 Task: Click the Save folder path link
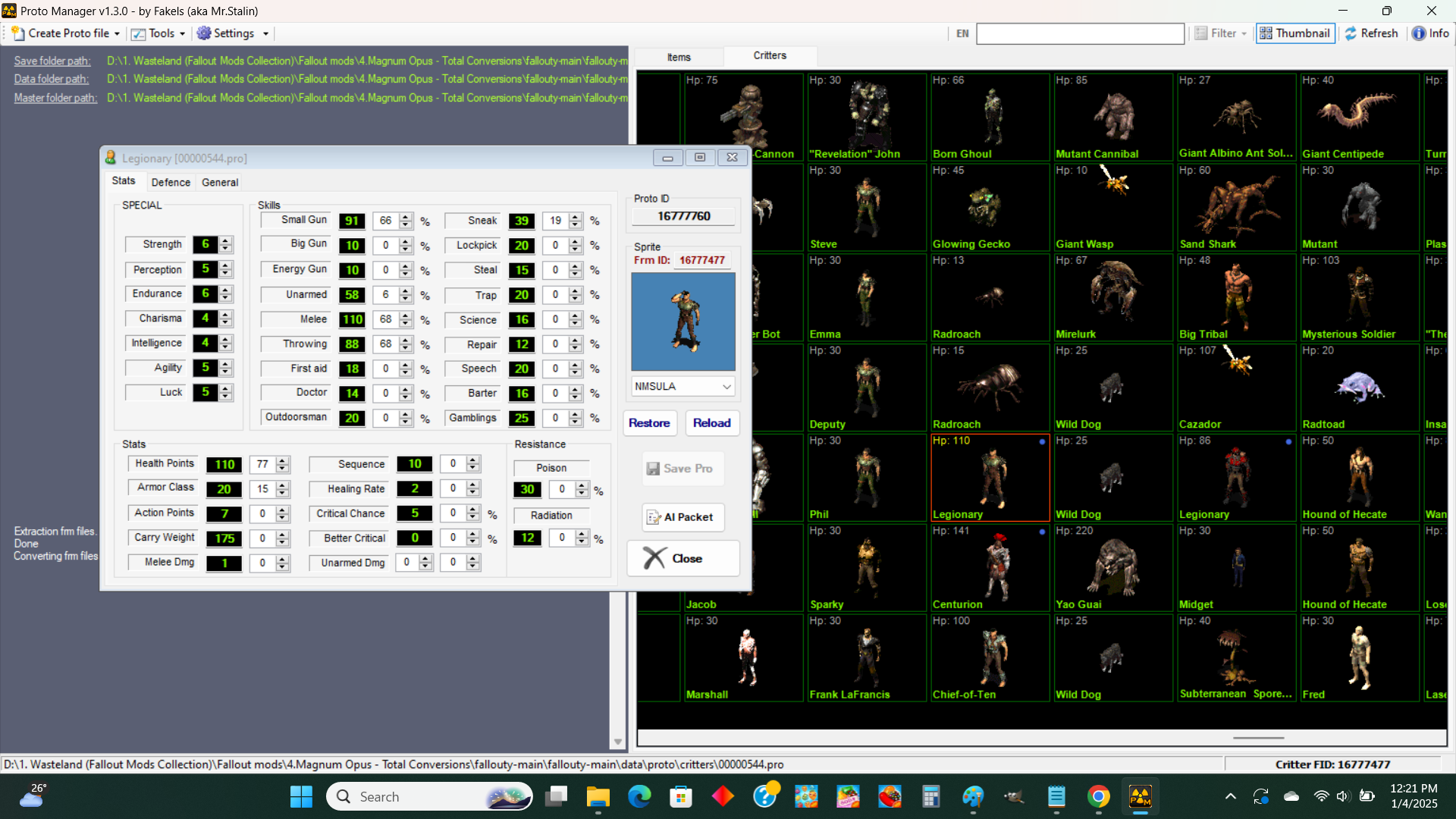(52, 61)
